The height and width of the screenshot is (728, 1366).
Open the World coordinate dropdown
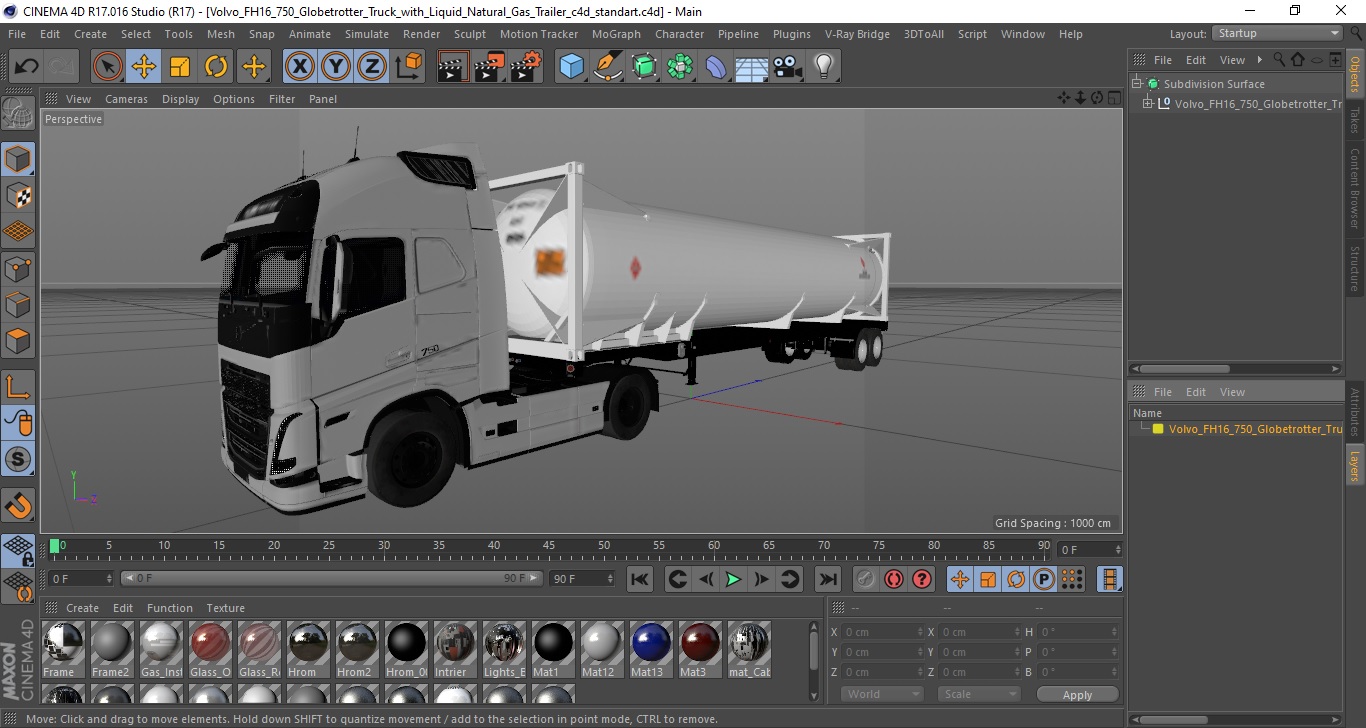click(x=881, y=694)
